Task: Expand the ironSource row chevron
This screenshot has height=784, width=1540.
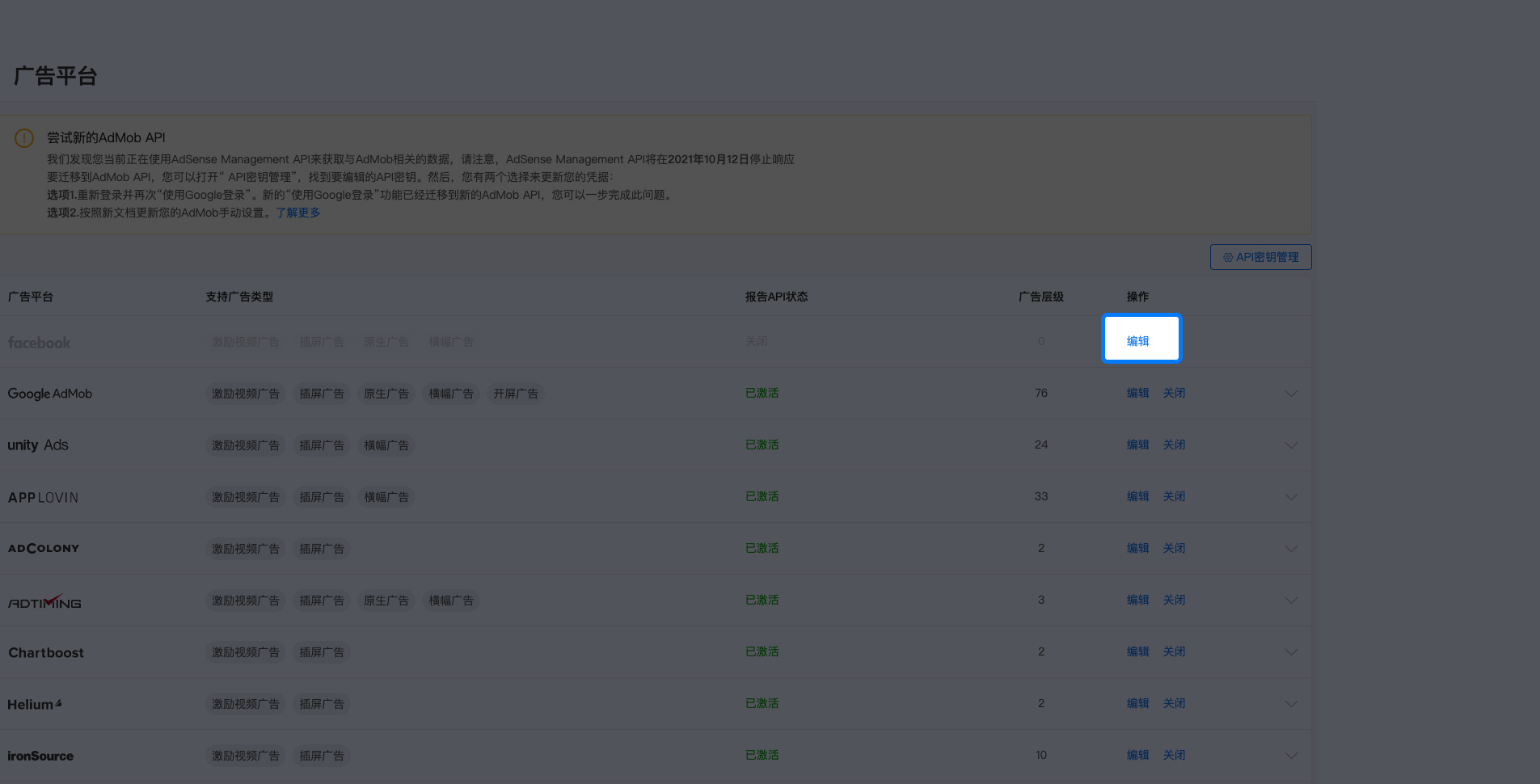Action: [x=1291, y=756]
